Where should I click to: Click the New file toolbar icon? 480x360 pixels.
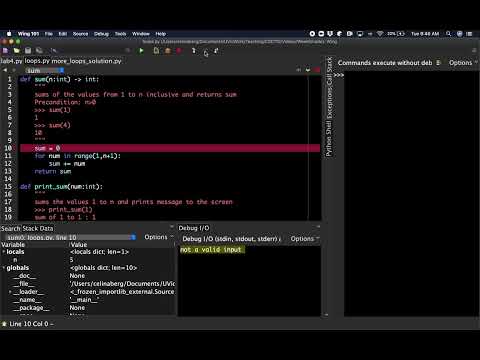[5, 51]
